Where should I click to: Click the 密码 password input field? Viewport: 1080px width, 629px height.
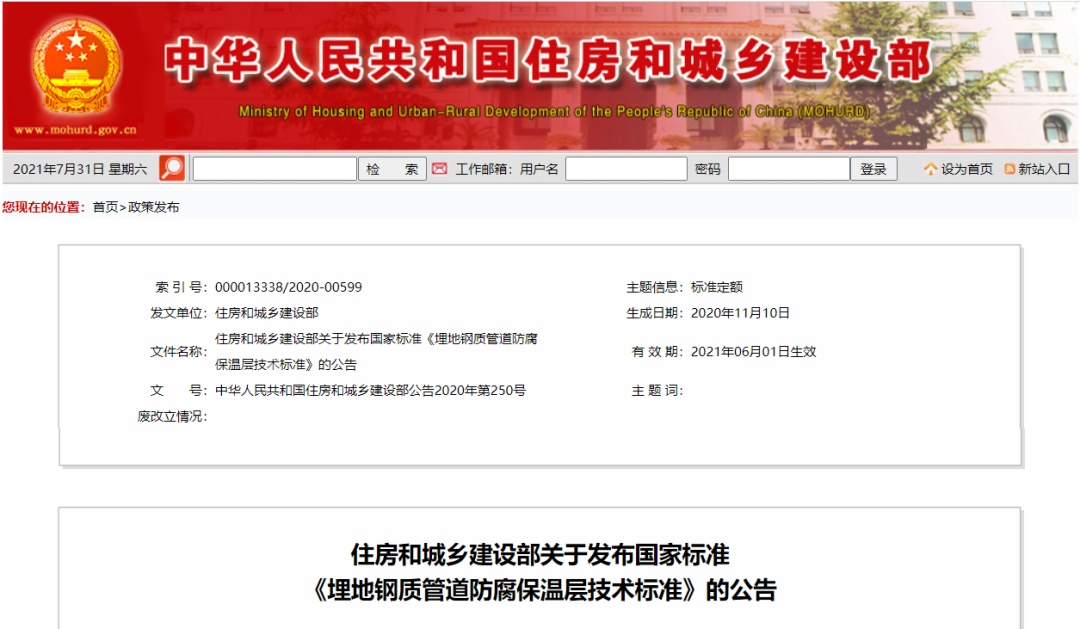coord(788,169)
